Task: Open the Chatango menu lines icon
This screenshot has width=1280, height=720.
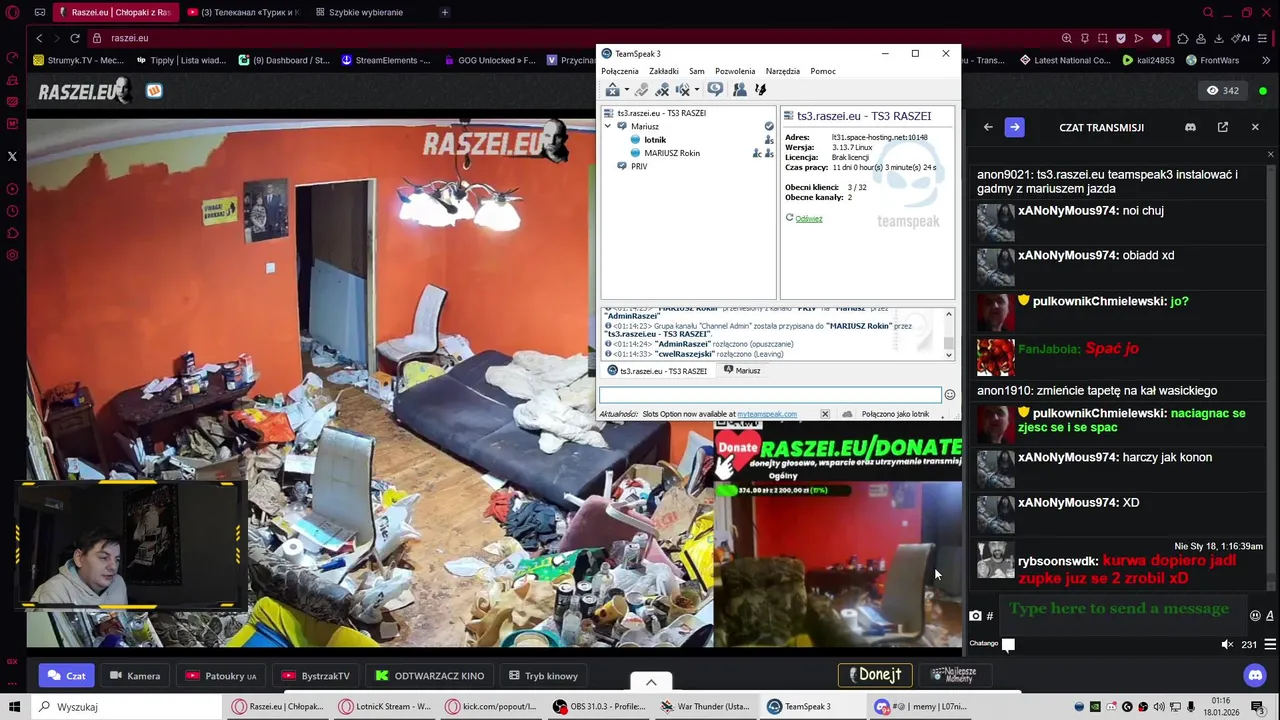Action: coord(1270,645)
